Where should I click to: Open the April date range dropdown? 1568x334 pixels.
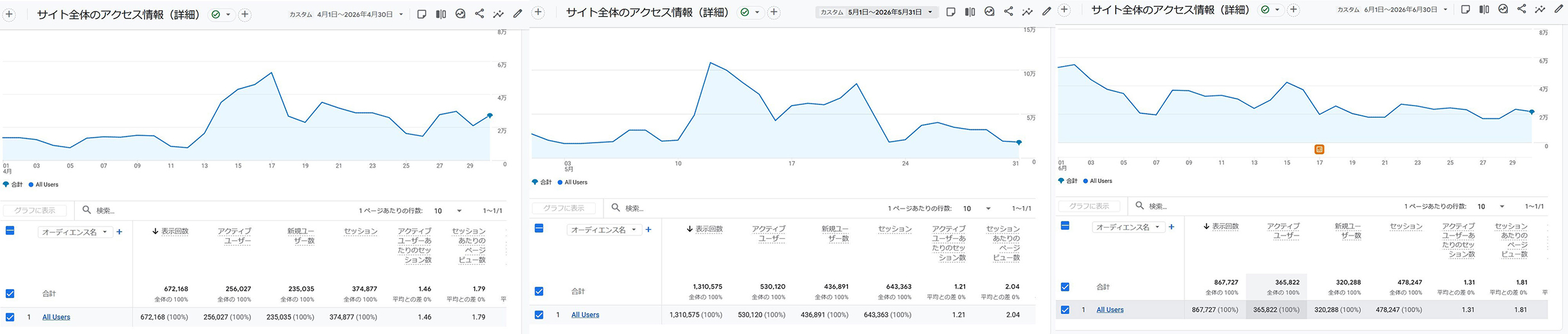click(x=360, y=14)
